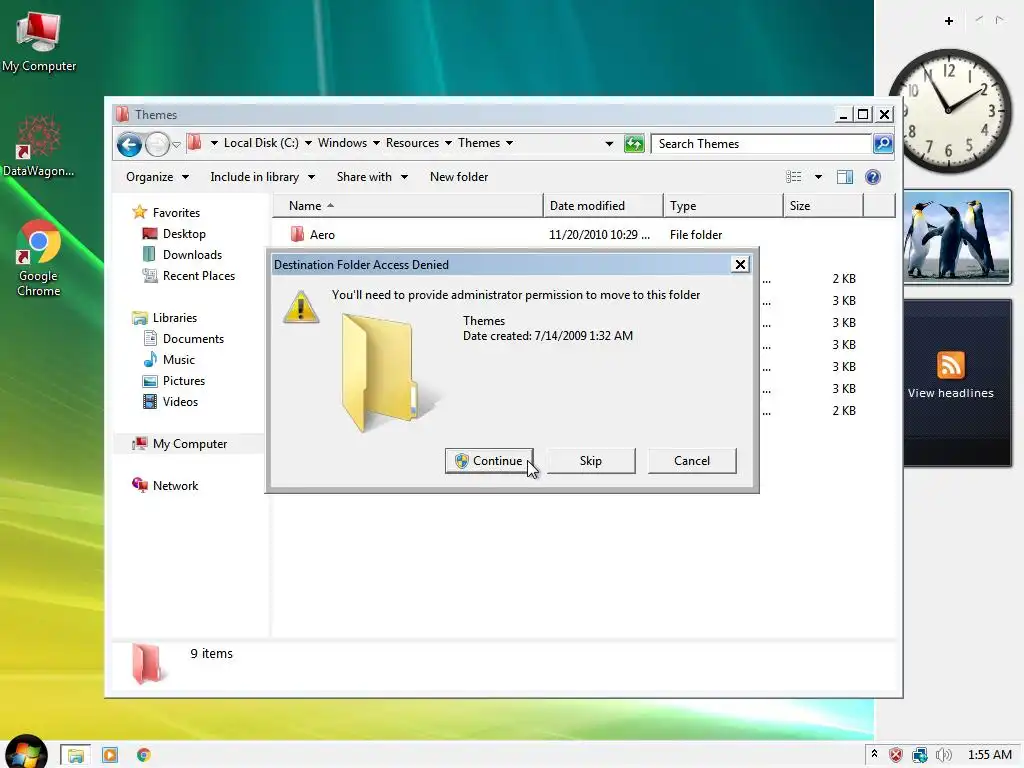
Task: Close the Access Denied dialog with X
Action: [x=740, y=264]
